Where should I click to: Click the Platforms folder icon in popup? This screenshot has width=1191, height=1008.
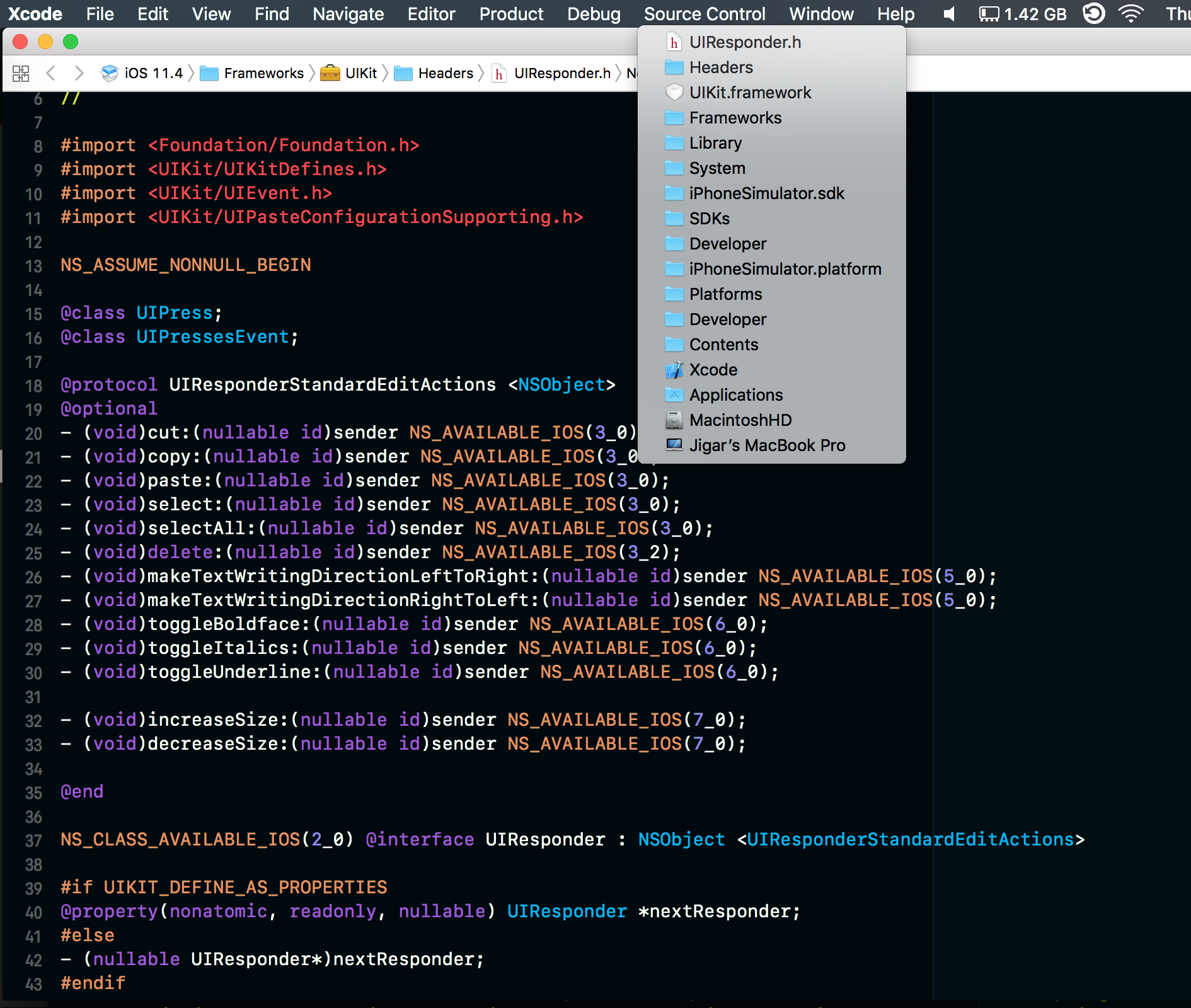[674, 294]
